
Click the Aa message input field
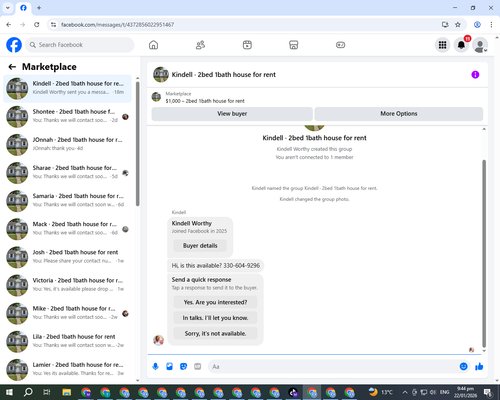[x=333, y=367]
